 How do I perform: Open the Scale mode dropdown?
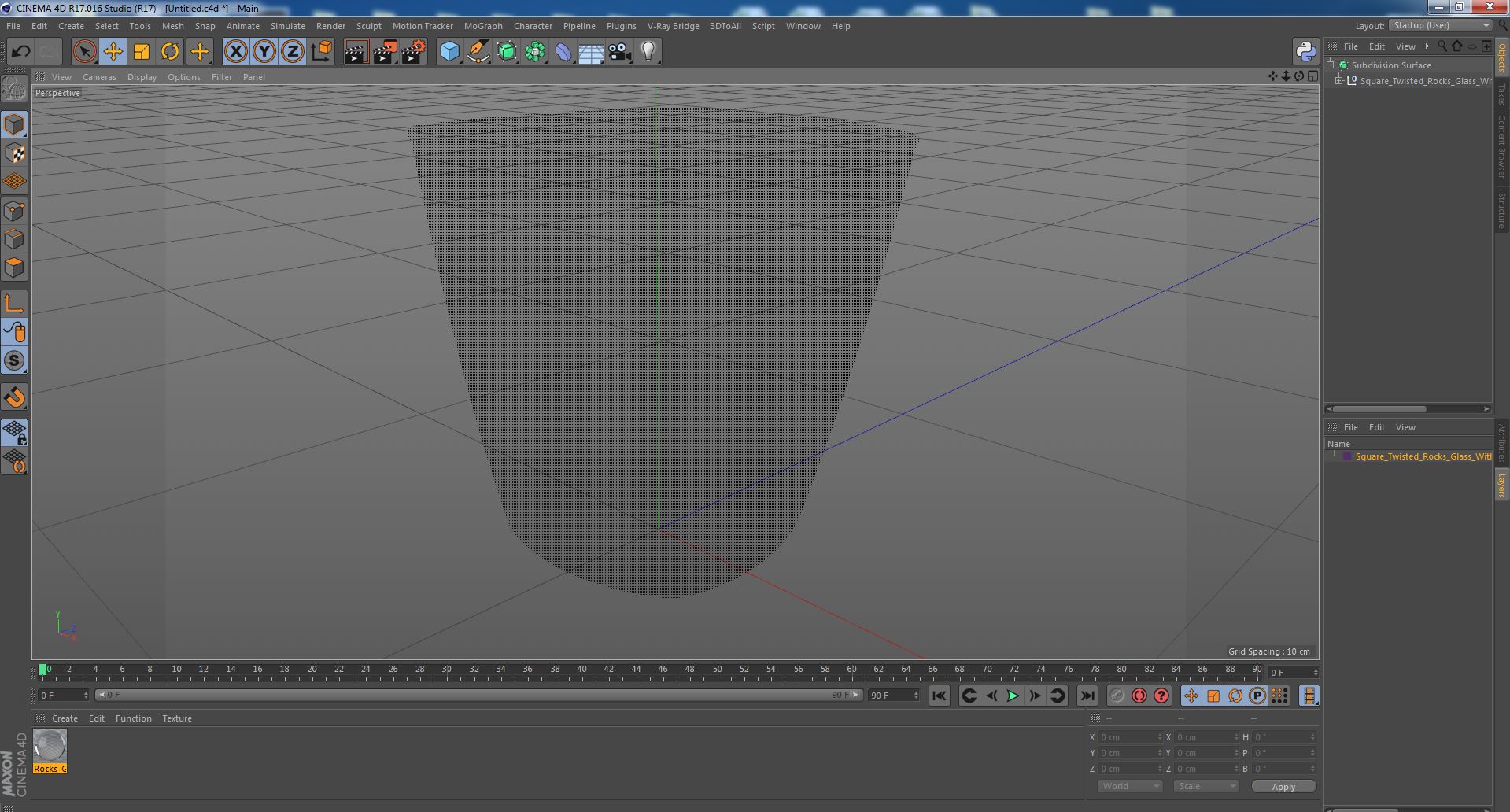pos(1205,786)
